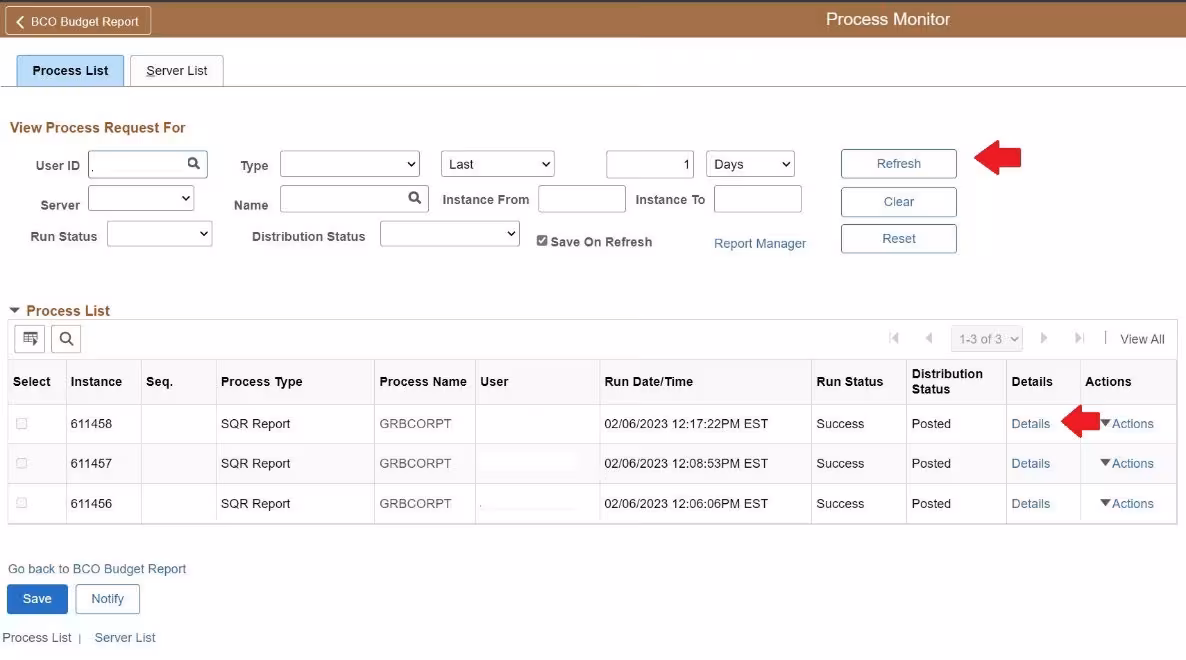Open Details for instance 611457
This screenshot has width=1186, height=660.
pyautogui.click(x=1030, y=463)
